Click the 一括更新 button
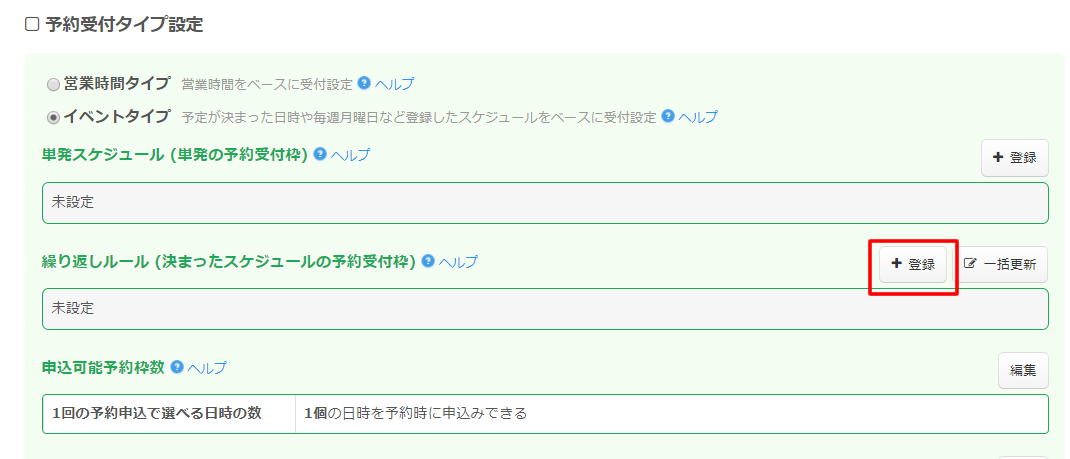Image resolution: width=1070 pixels, height=459 pixels. [1001, 265]
